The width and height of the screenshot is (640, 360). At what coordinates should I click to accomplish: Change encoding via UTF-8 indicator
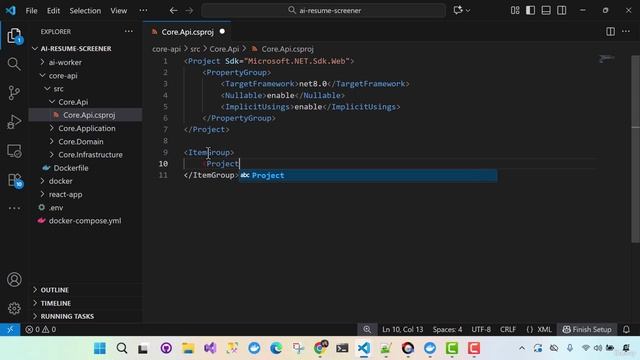tap(481, 329)
